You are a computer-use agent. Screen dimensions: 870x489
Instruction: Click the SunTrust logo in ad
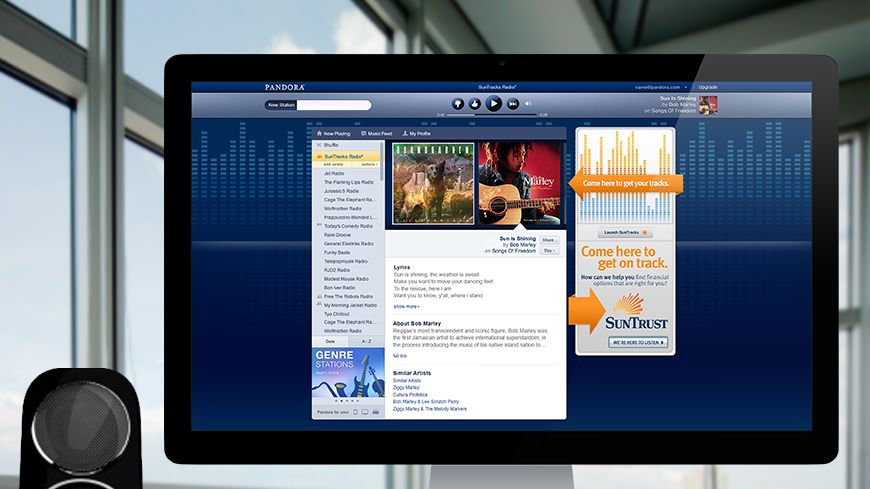pos(636,312)
